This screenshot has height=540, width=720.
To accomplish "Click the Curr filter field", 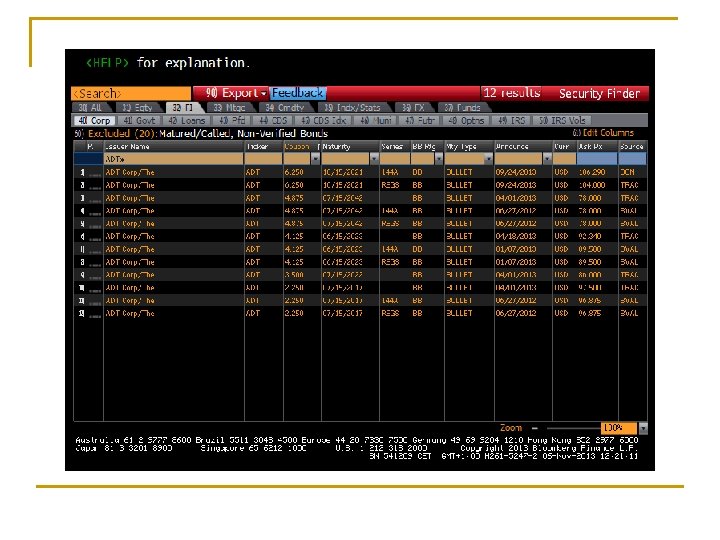I will click(564, 159).
